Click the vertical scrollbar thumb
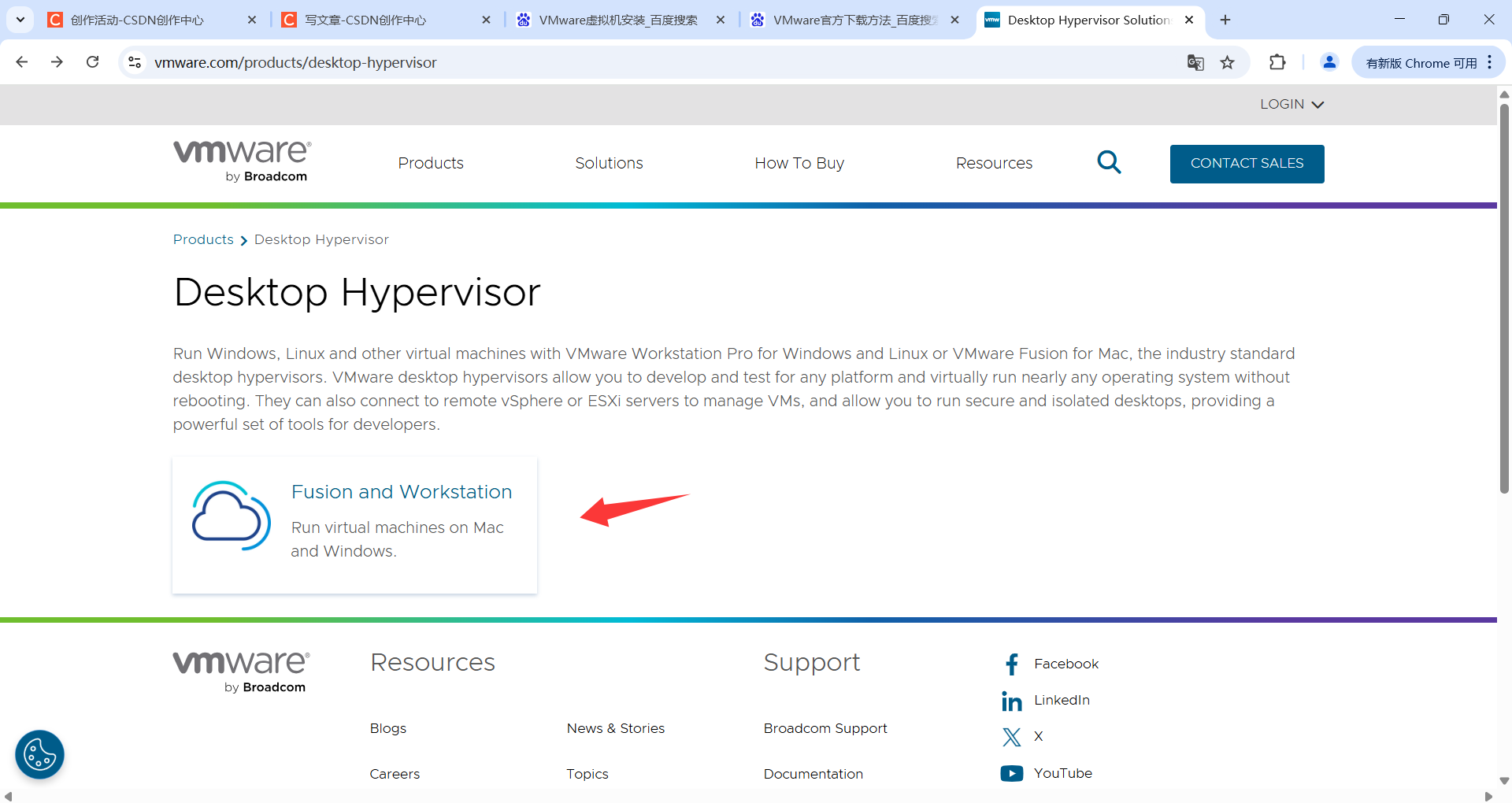Viewport: 1512px width, 803px height. click(x=1504, y=298)
